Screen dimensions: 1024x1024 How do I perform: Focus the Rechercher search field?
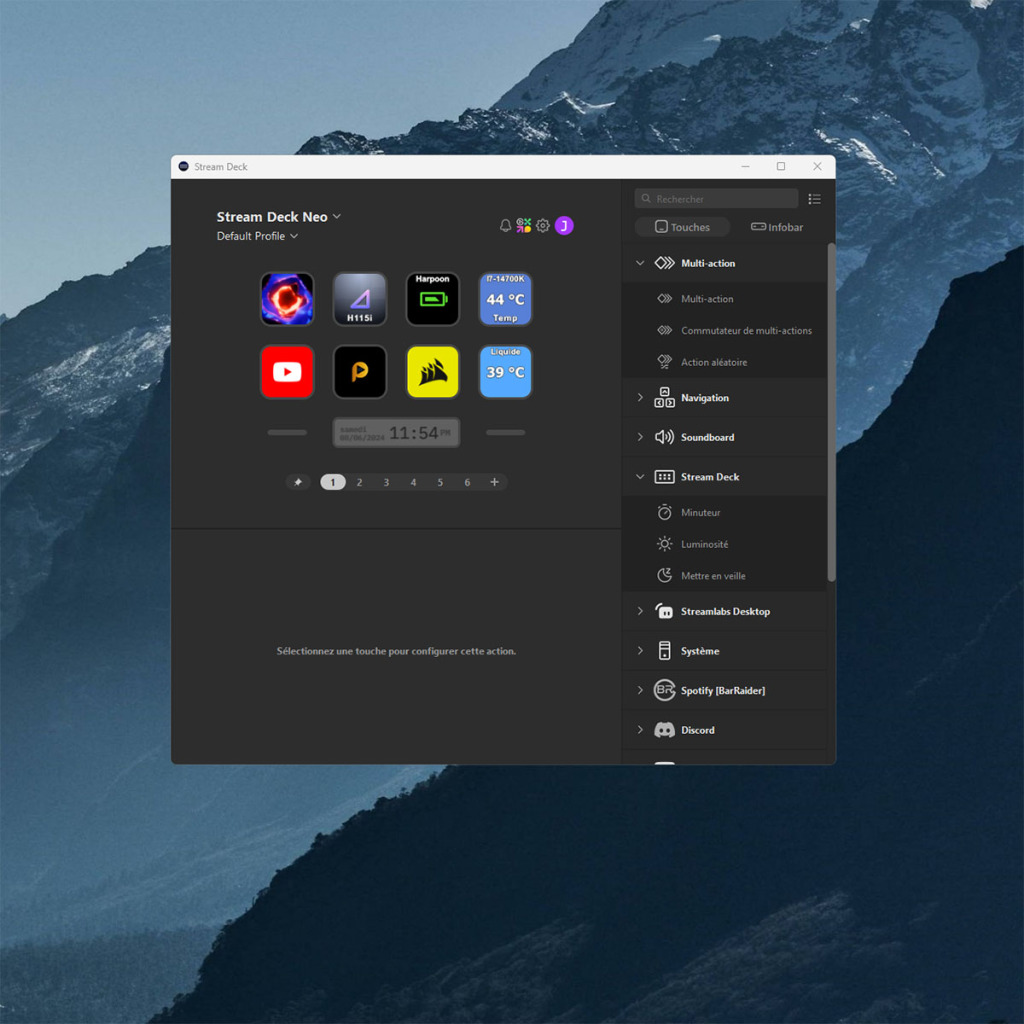(716, 199)
